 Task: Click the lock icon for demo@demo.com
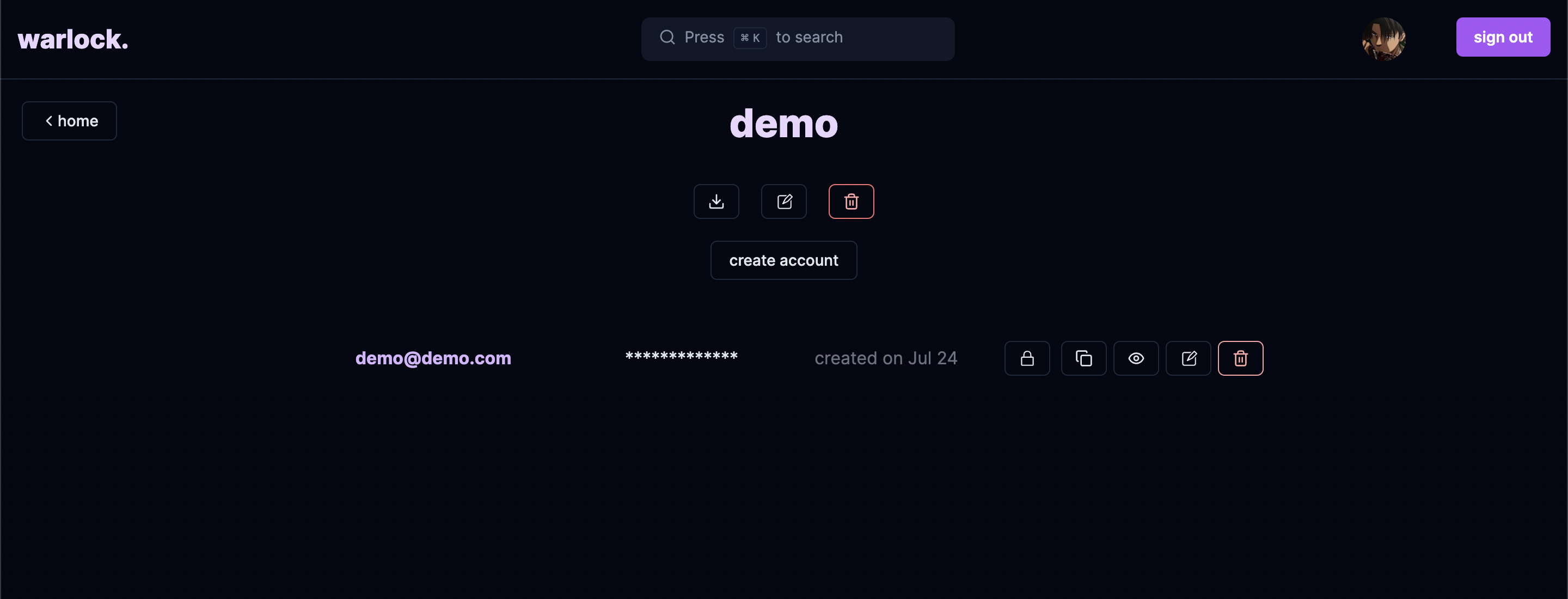(1027, 358)
